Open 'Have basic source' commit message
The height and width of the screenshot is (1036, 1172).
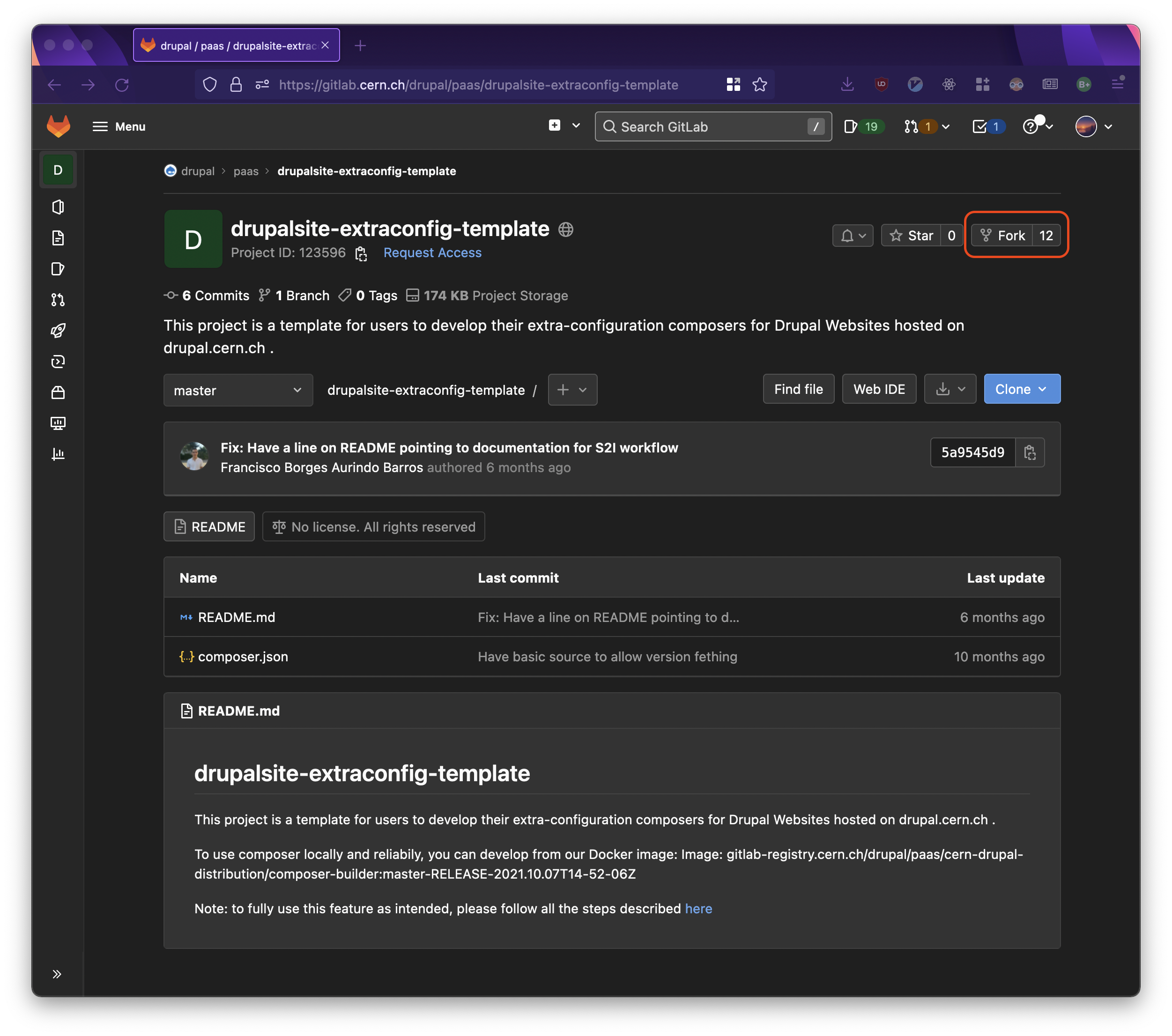point(607,657)
